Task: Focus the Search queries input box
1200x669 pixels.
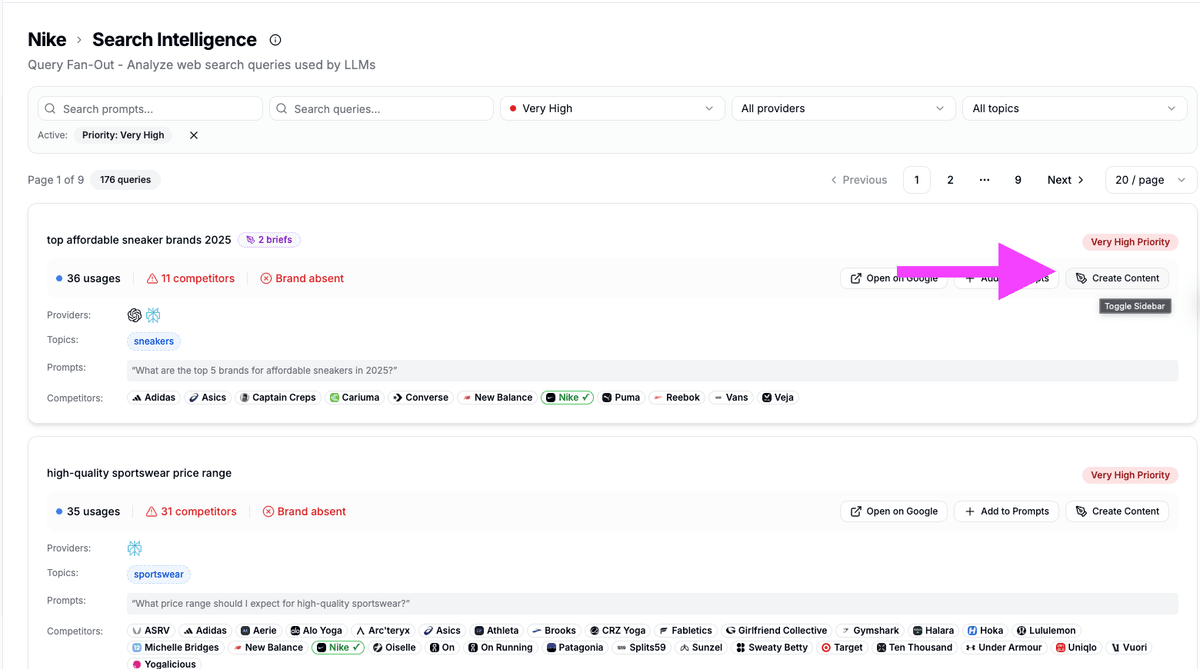Action: pos(381,108)
